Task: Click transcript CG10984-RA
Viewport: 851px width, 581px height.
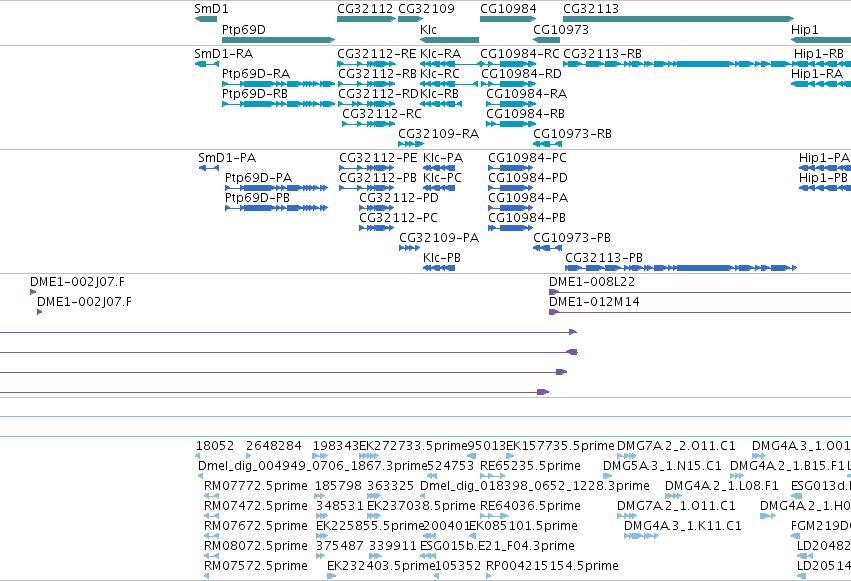Action: pos(526,94)
